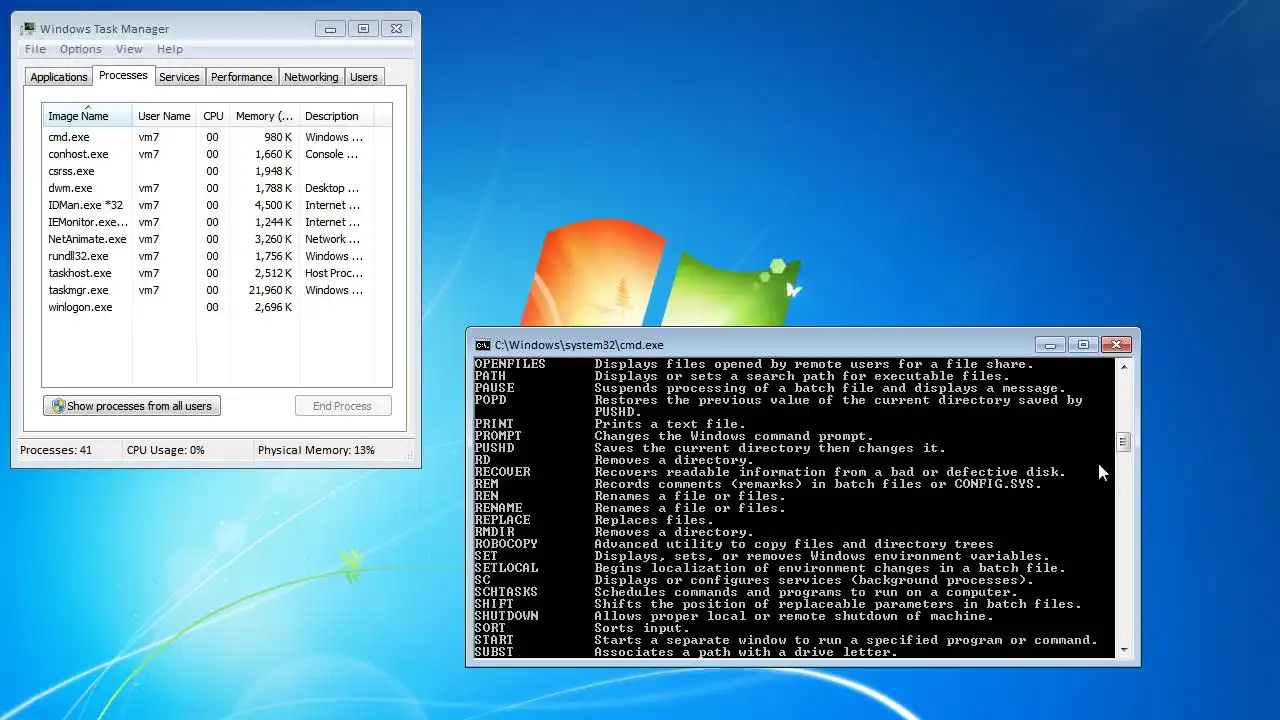1280x720 pixels.
Task: Click the ROBOCOPY command line in cmd
Action: pyautogui.click(x=734, y=544)
